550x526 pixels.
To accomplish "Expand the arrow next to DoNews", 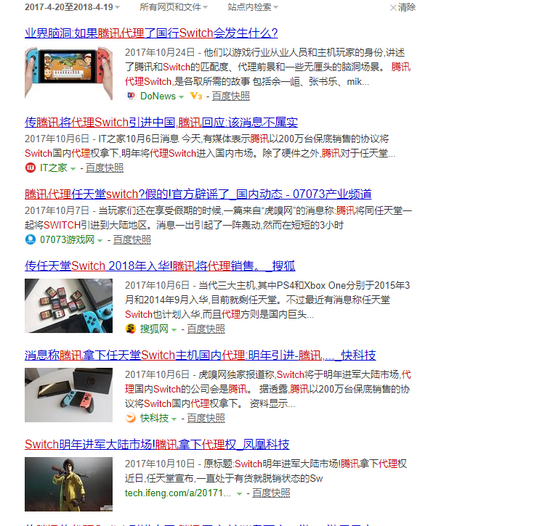I will [x=181, y=97].
